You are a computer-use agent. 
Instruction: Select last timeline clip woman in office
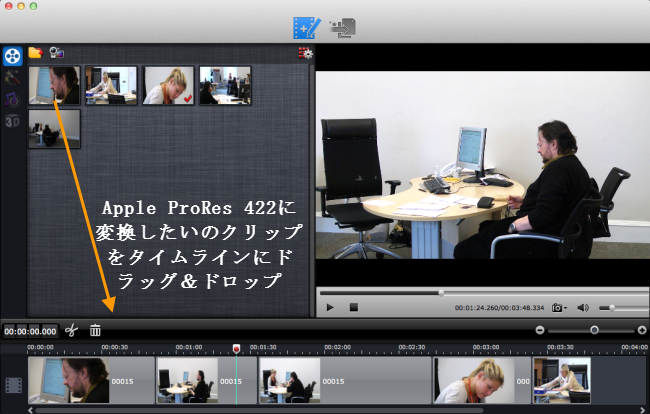click(562, 380)
